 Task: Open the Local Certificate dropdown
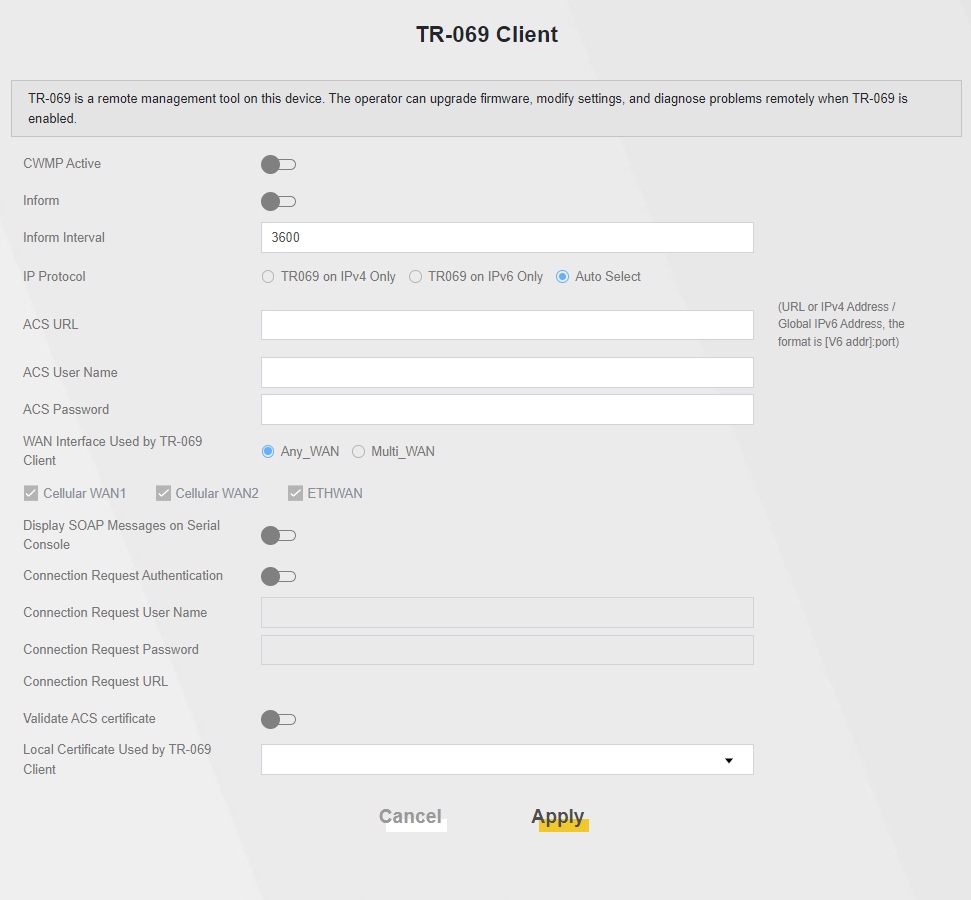pyautogui.click(x=506, y=760)
